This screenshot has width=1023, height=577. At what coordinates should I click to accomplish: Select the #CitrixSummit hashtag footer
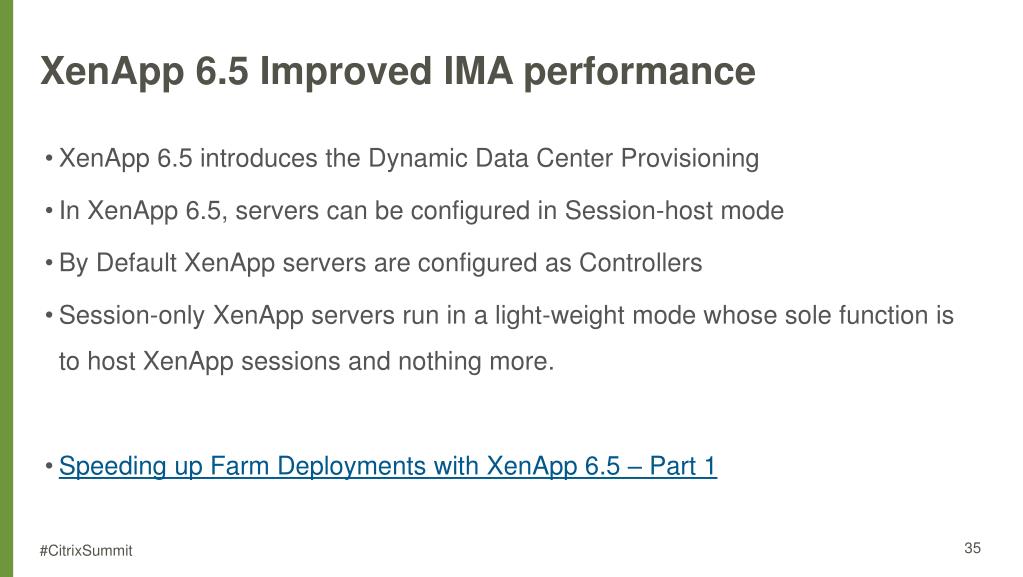pyautogui.click(x=86, y=550)
